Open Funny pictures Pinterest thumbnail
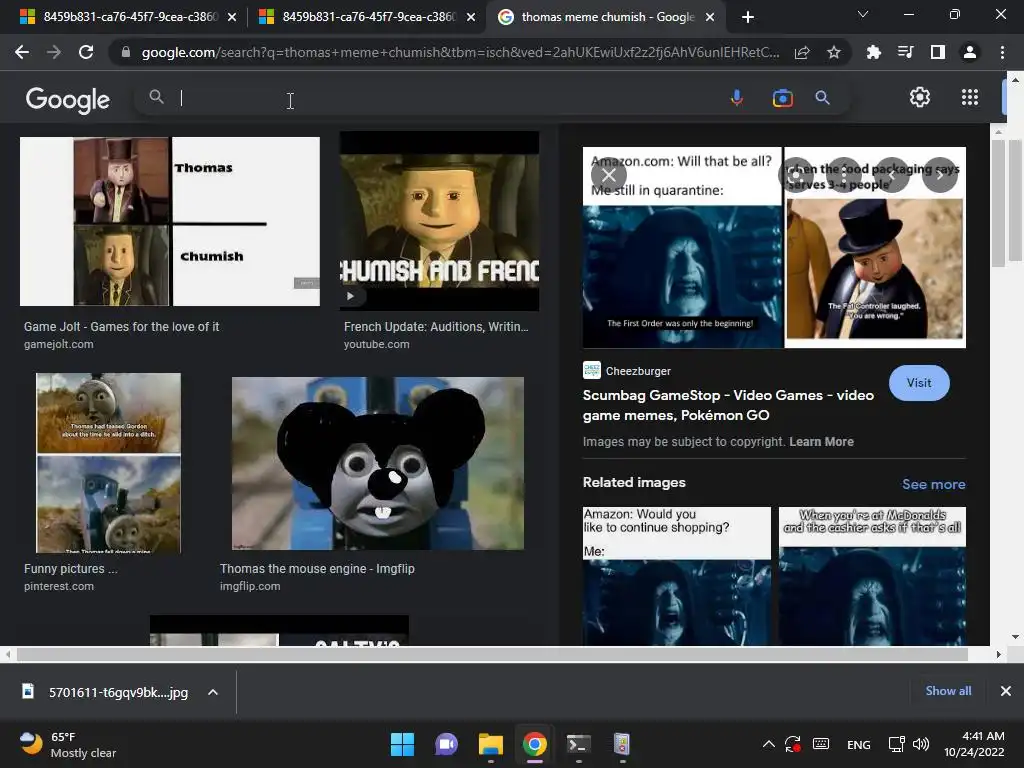Viewport: 1024px width, 768px height. pos(108,463)
